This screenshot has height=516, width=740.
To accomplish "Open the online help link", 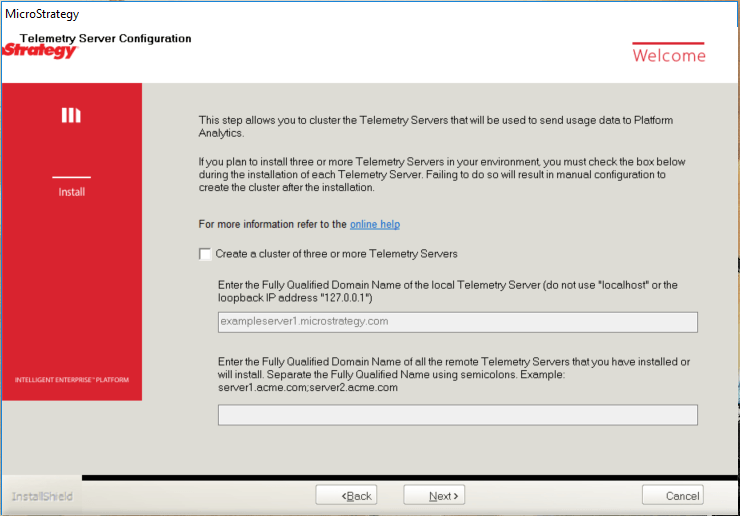I will click(374, 224).
